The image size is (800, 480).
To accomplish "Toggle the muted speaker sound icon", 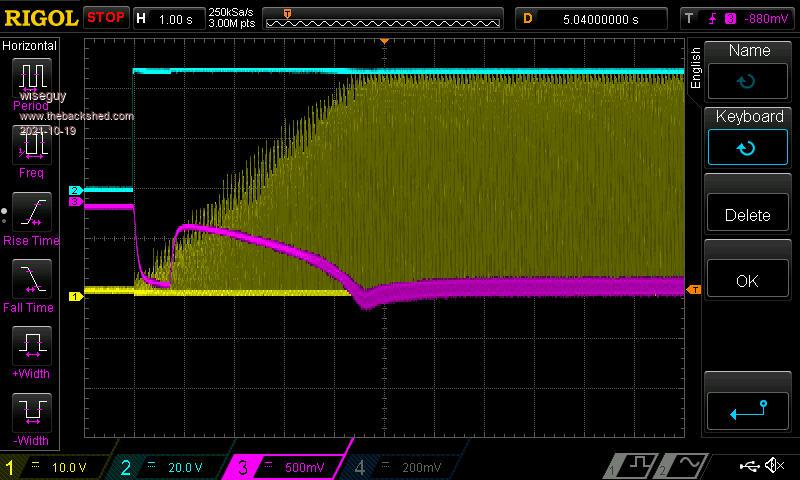I will (774, 466).
